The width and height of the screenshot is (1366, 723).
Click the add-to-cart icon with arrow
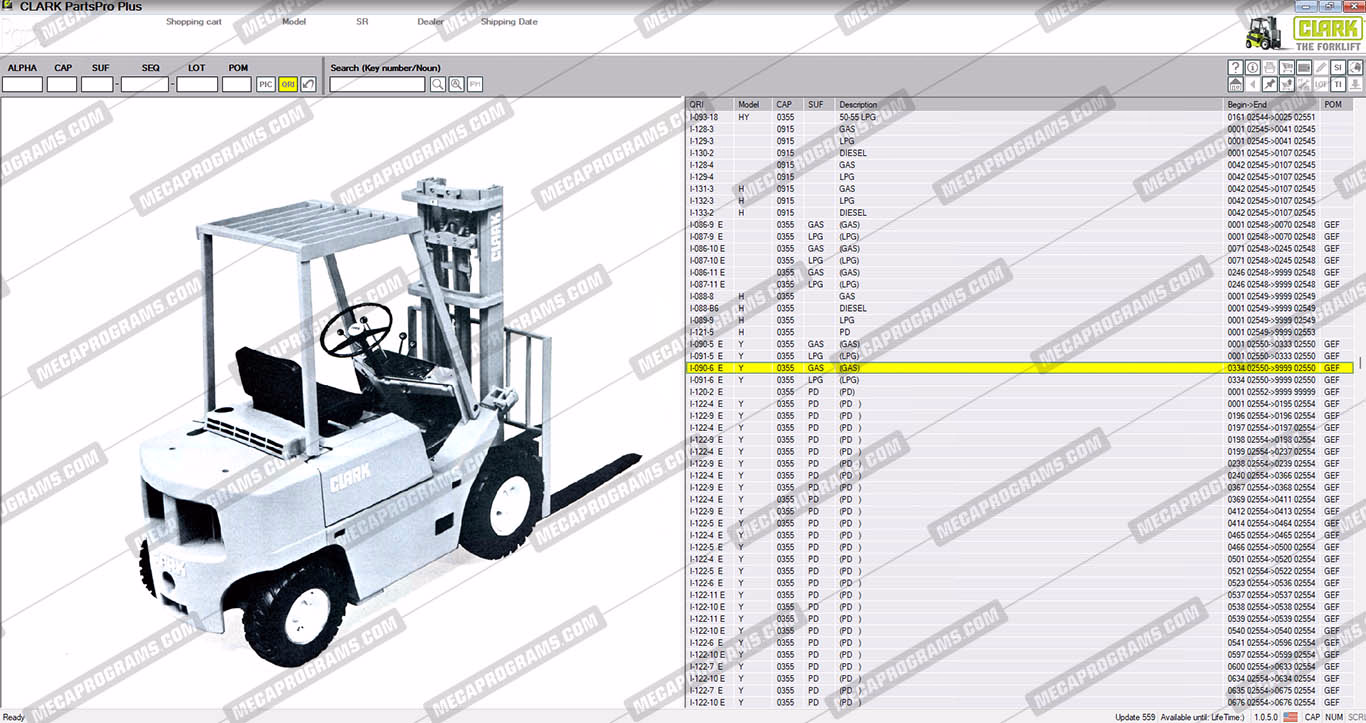(x=1287, y=84)
